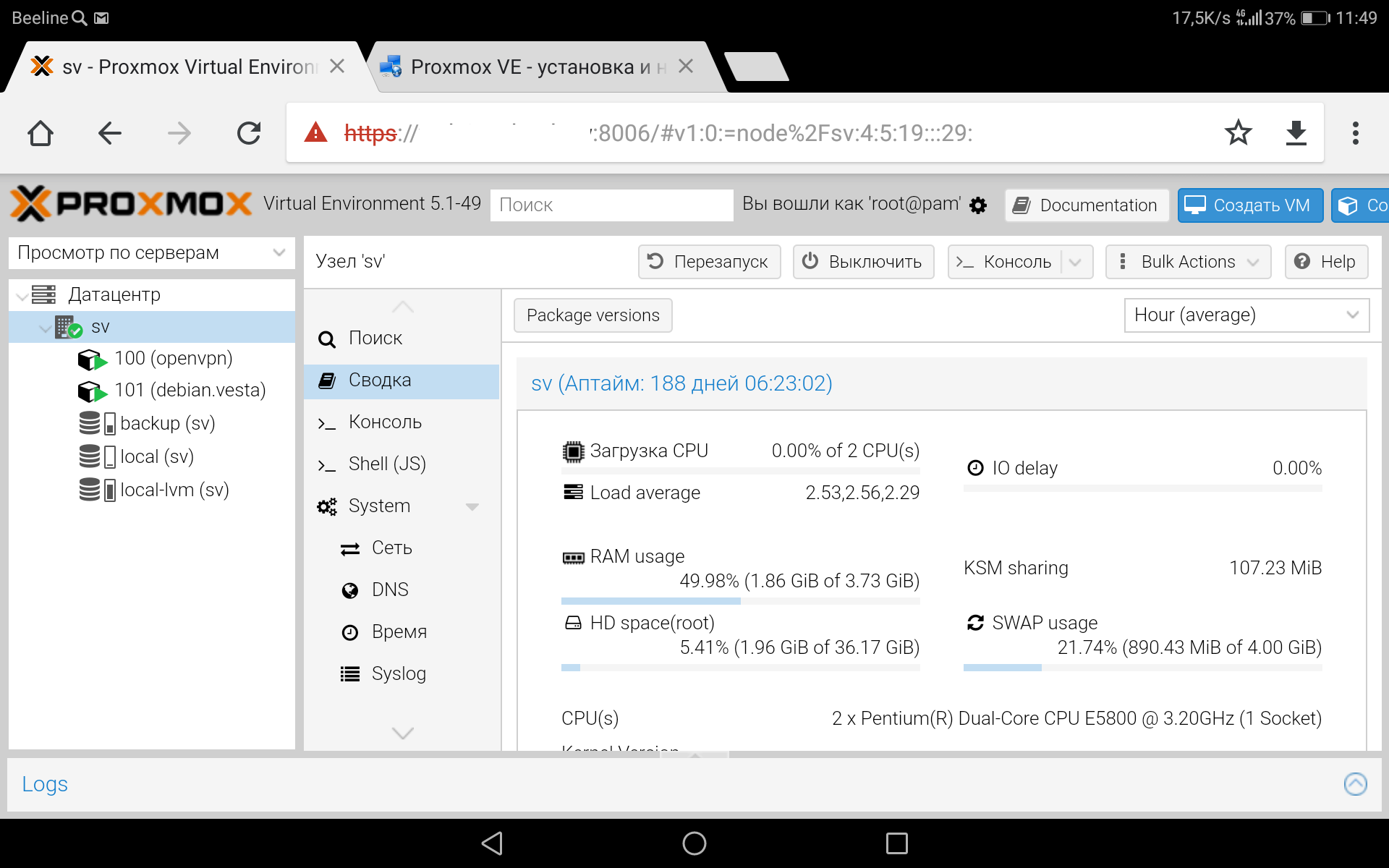Click the SWAP usage progress bar
Viewport: 1389px width, 868px height.
tap(1142, 668)
